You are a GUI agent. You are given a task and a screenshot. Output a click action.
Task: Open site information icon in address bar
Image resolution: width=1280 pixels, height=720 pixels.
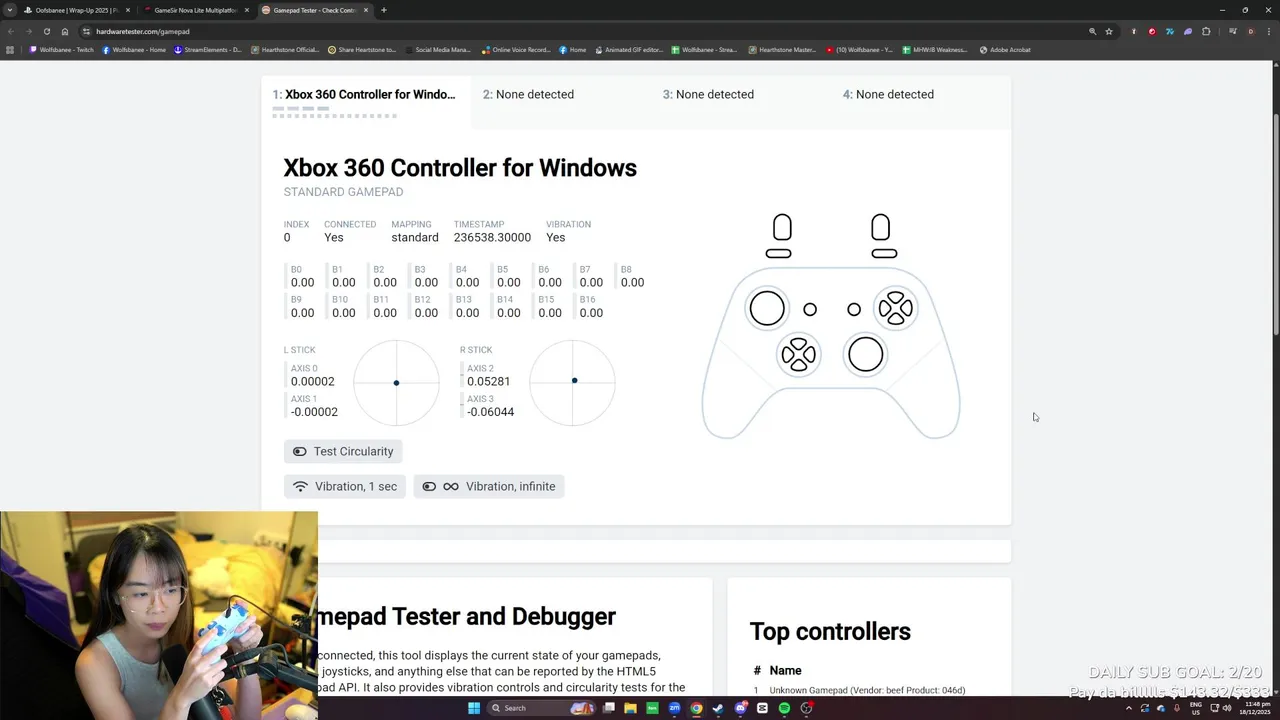[x=87, y=31]
